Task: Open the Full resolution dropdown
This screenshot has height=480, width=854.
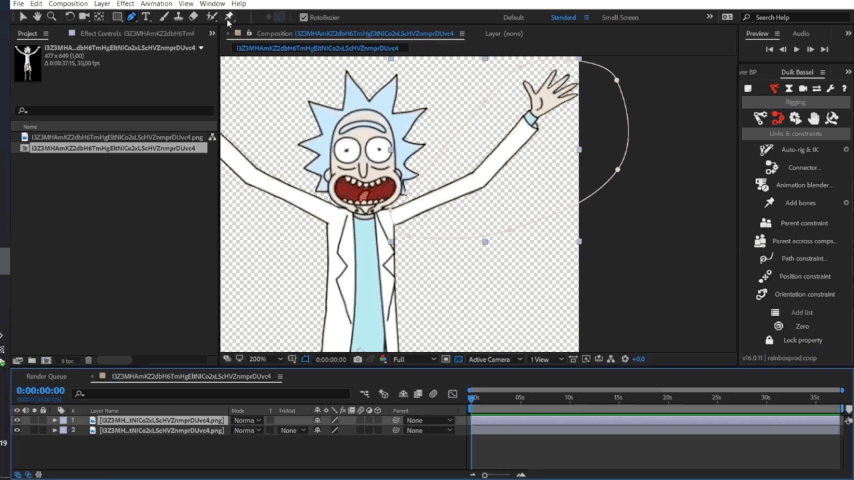Action: 414,359
